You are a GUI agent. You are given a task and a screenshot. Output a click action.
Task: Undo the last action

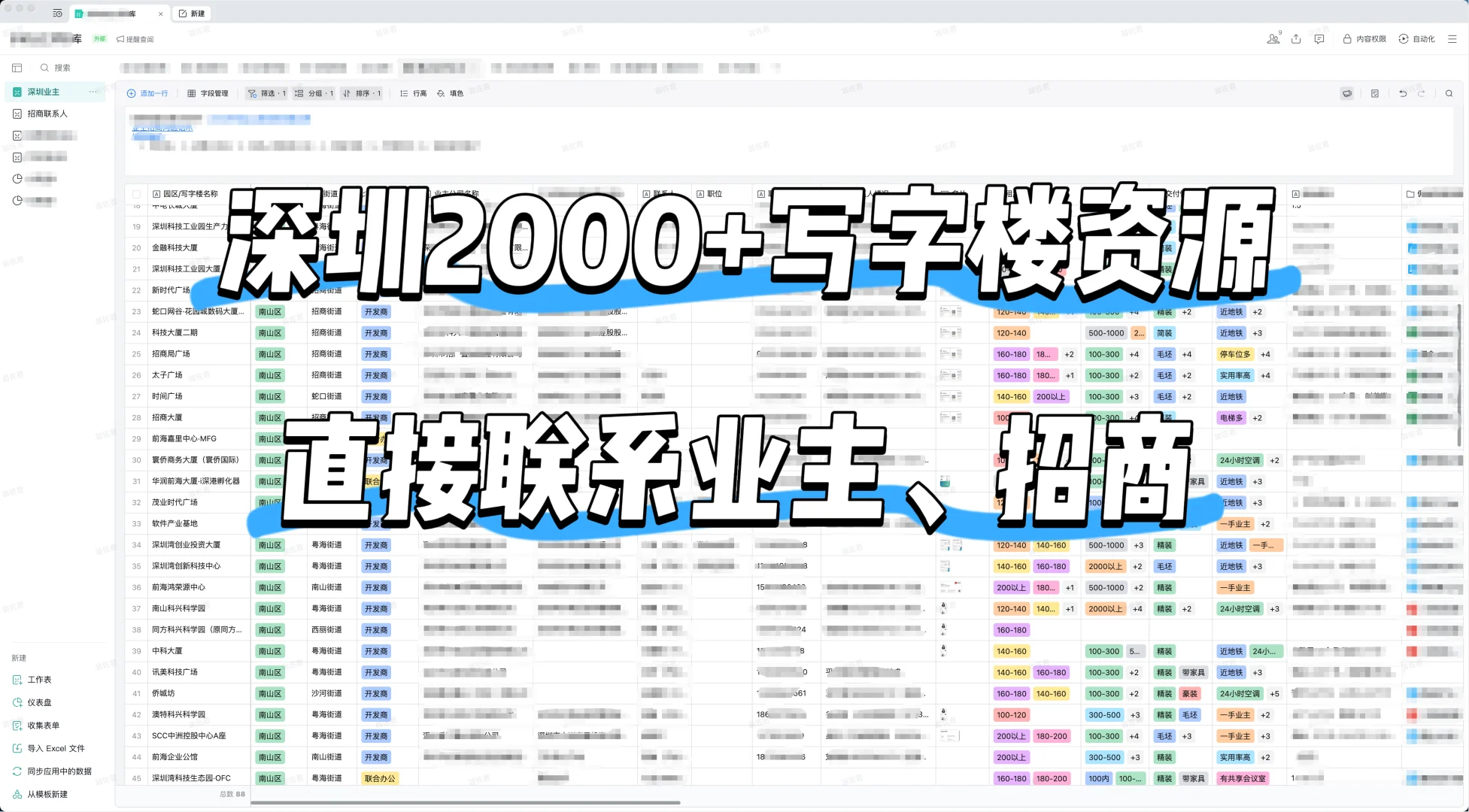[1403, 93]
